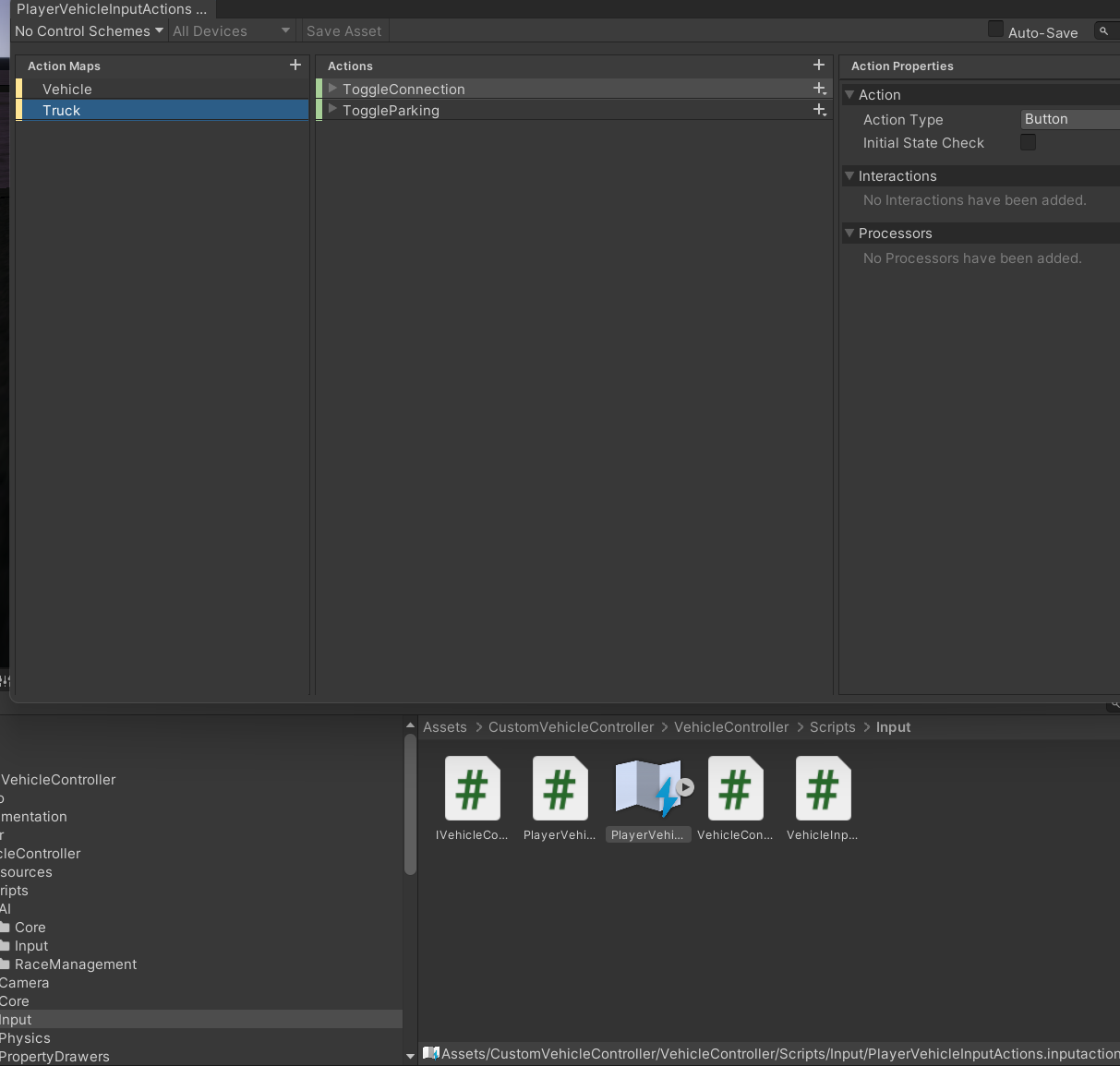1120x1066 pixels.
Task: Select the Vehicle action map
Action: pos(67,90)
